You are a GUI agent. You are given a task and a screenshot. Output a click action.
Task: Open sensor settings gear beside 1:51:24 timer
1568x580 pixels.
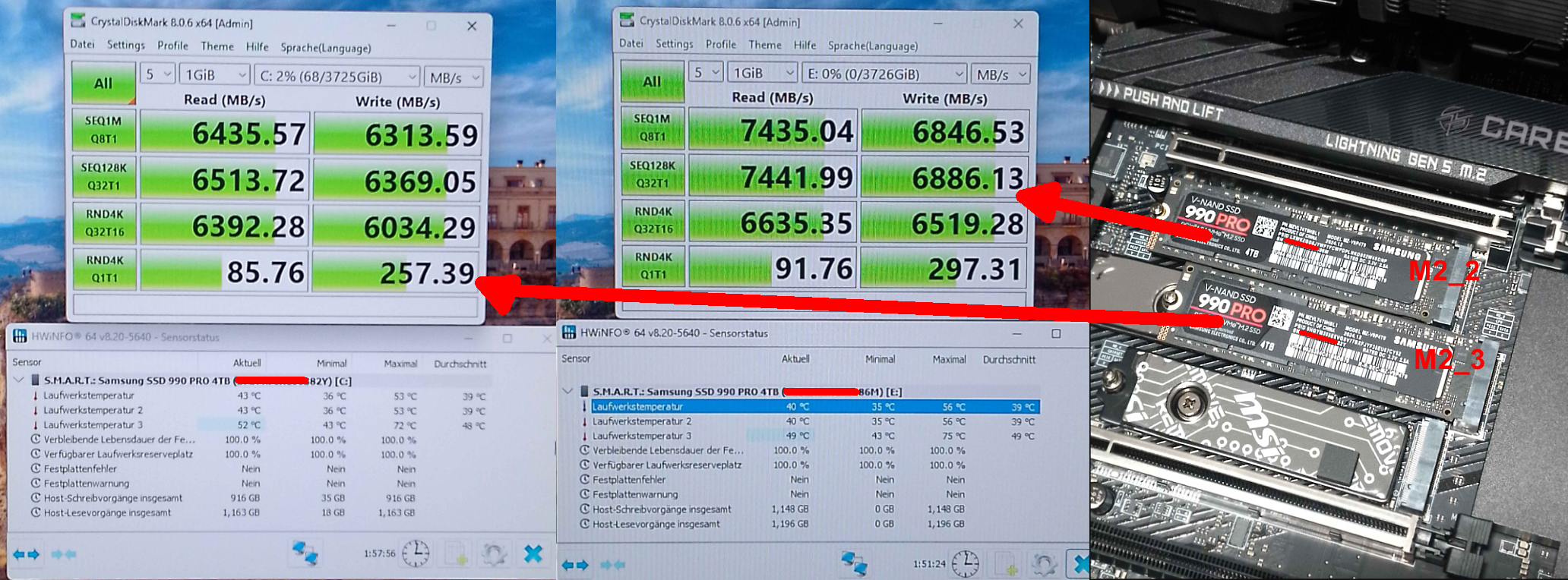pos(1044,564)
